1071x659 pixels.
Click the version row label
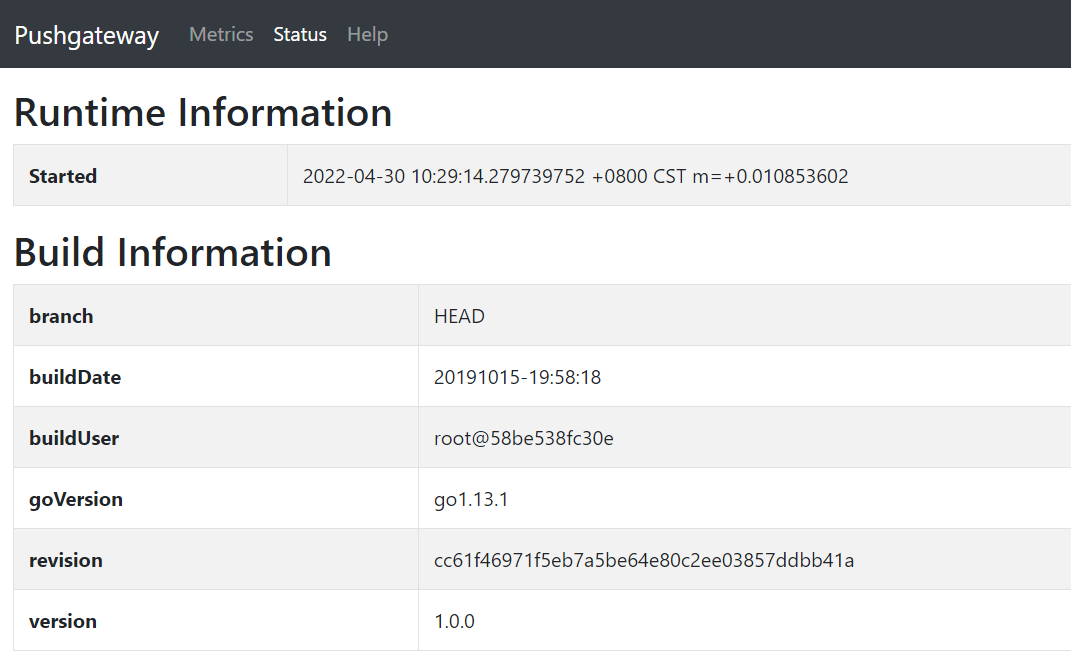[63, 621]
